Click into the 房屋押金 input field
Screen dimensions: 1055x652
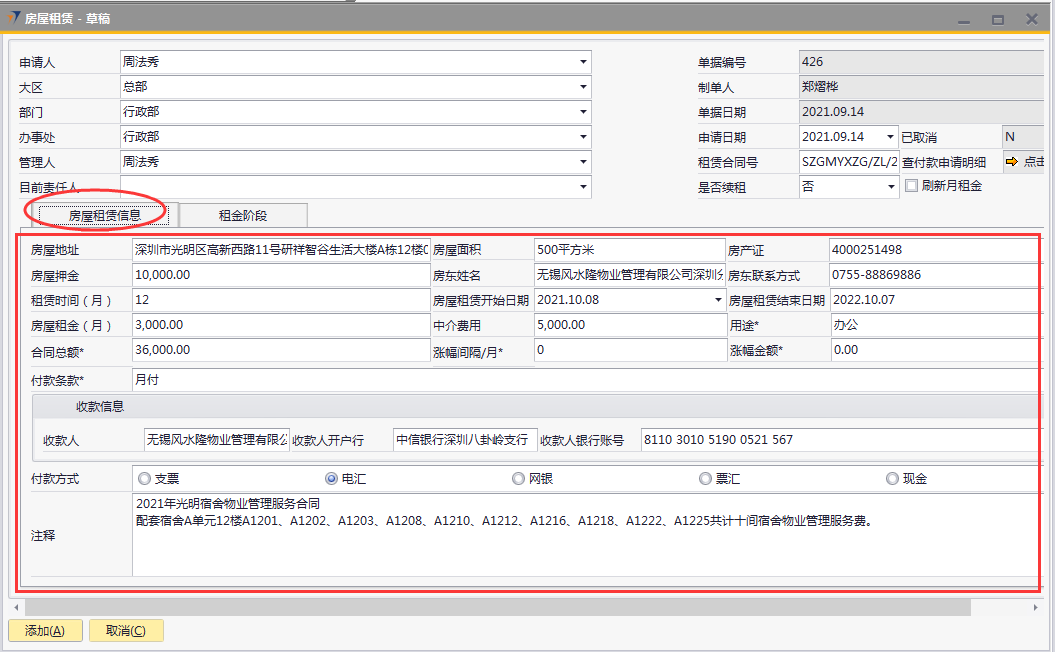pyautogui.click(x=280, y=275)
